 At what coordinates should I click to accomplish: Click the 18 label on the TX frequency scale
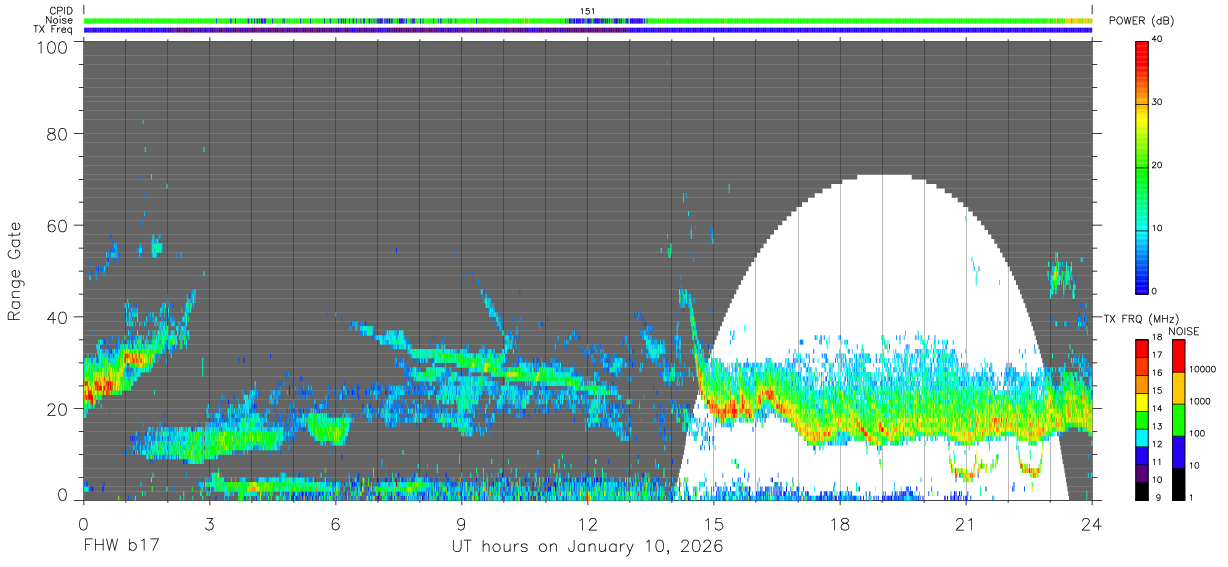click(1156, 338)
